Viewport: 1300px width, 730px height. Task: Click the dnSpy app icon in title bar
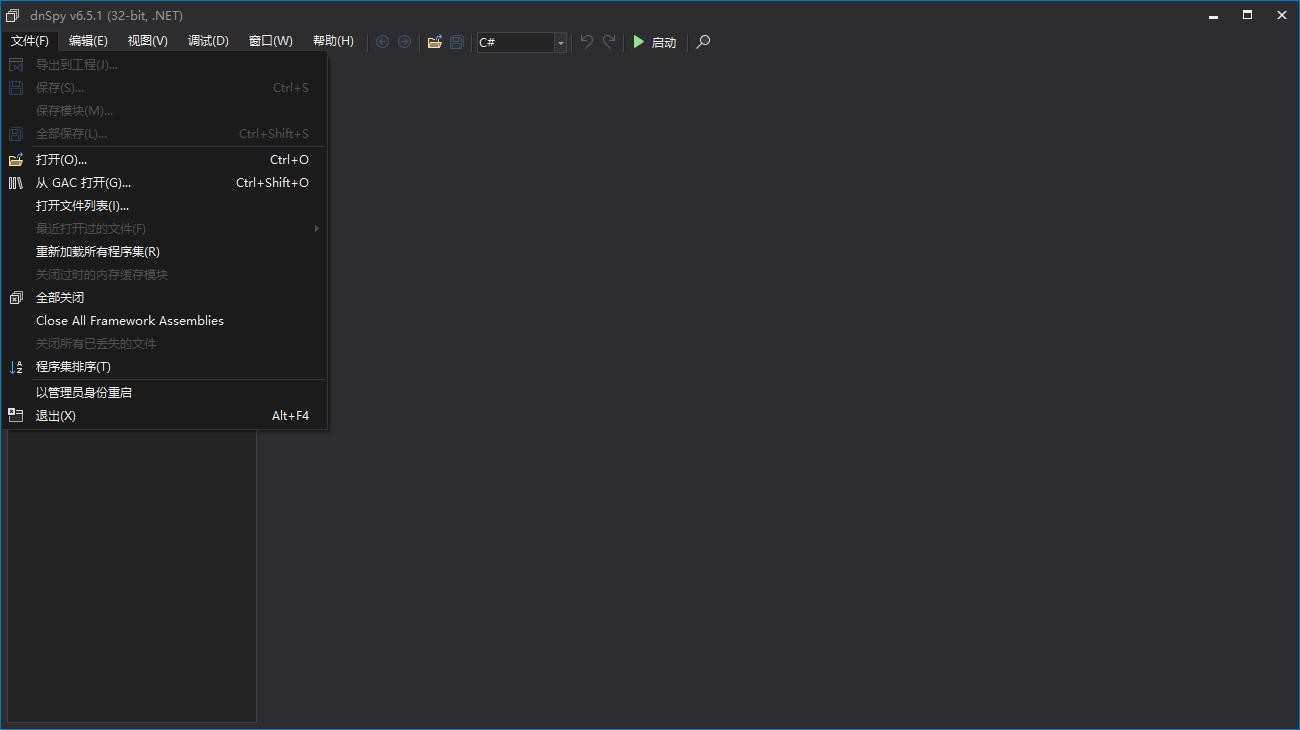click(x=13, y=15)
